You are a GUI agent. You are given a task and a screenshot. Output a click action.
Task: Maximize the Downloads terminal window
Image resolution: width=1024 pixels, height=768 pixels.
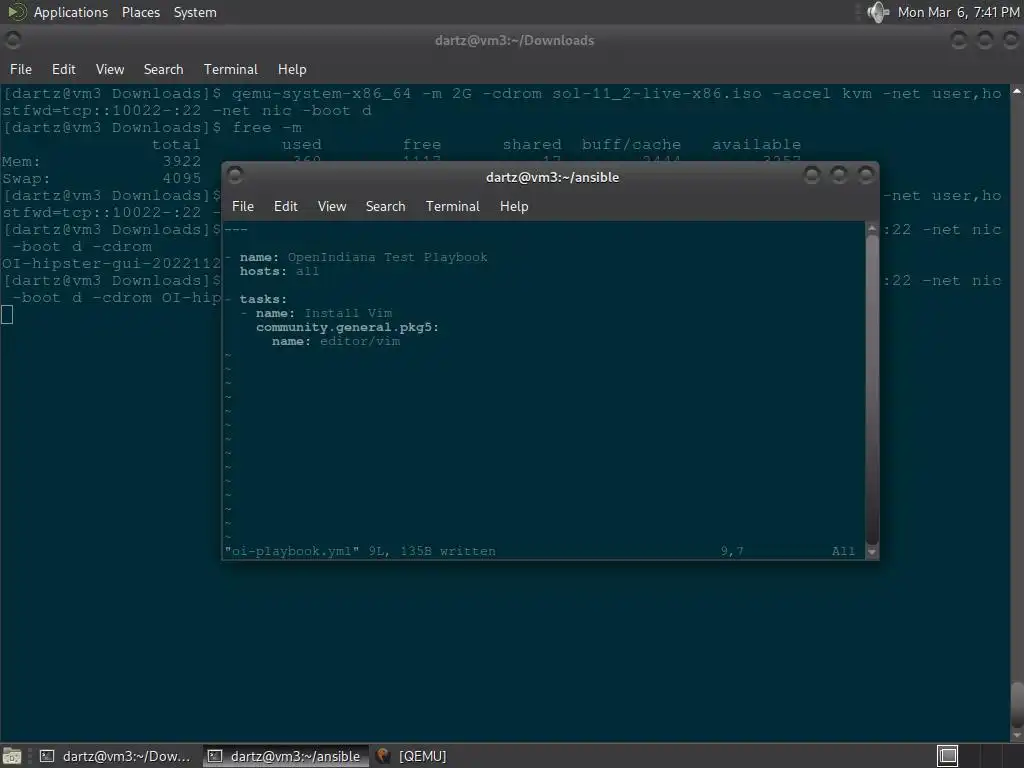point(984,40)
